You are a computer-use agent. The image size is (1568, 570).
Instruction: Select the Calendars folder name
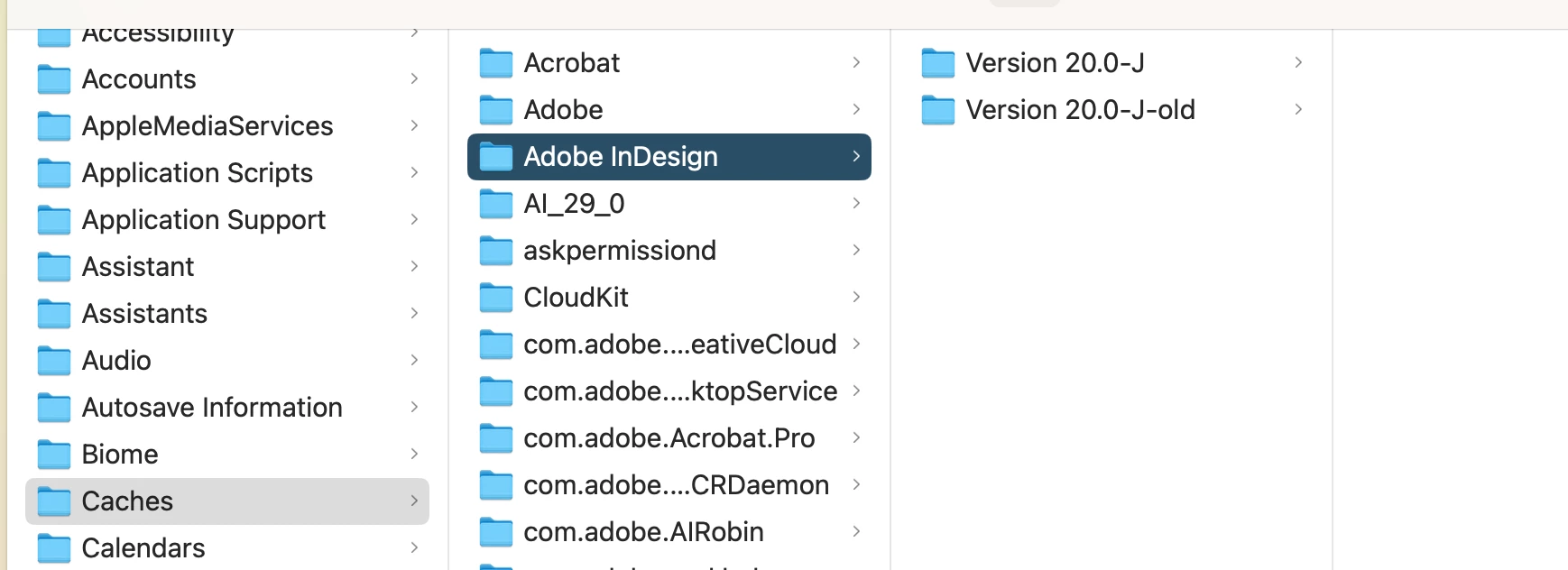coord(143,548)
